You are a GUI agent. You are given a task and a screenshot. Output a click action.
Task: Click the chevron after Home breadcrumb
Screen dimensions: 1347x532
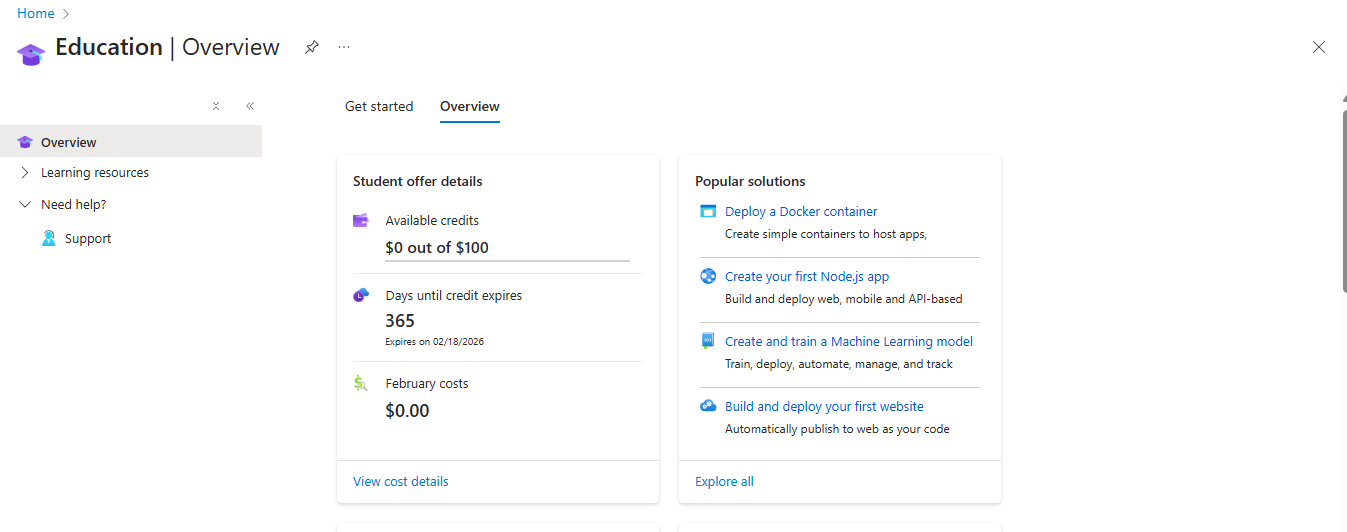(66, 14)
